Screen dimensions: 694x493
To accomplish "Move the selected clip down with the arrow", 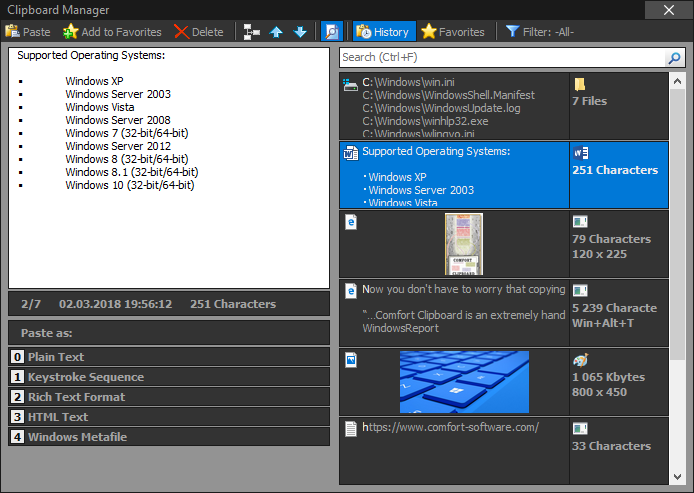I will pyautogui.click(x=300, y=32).
